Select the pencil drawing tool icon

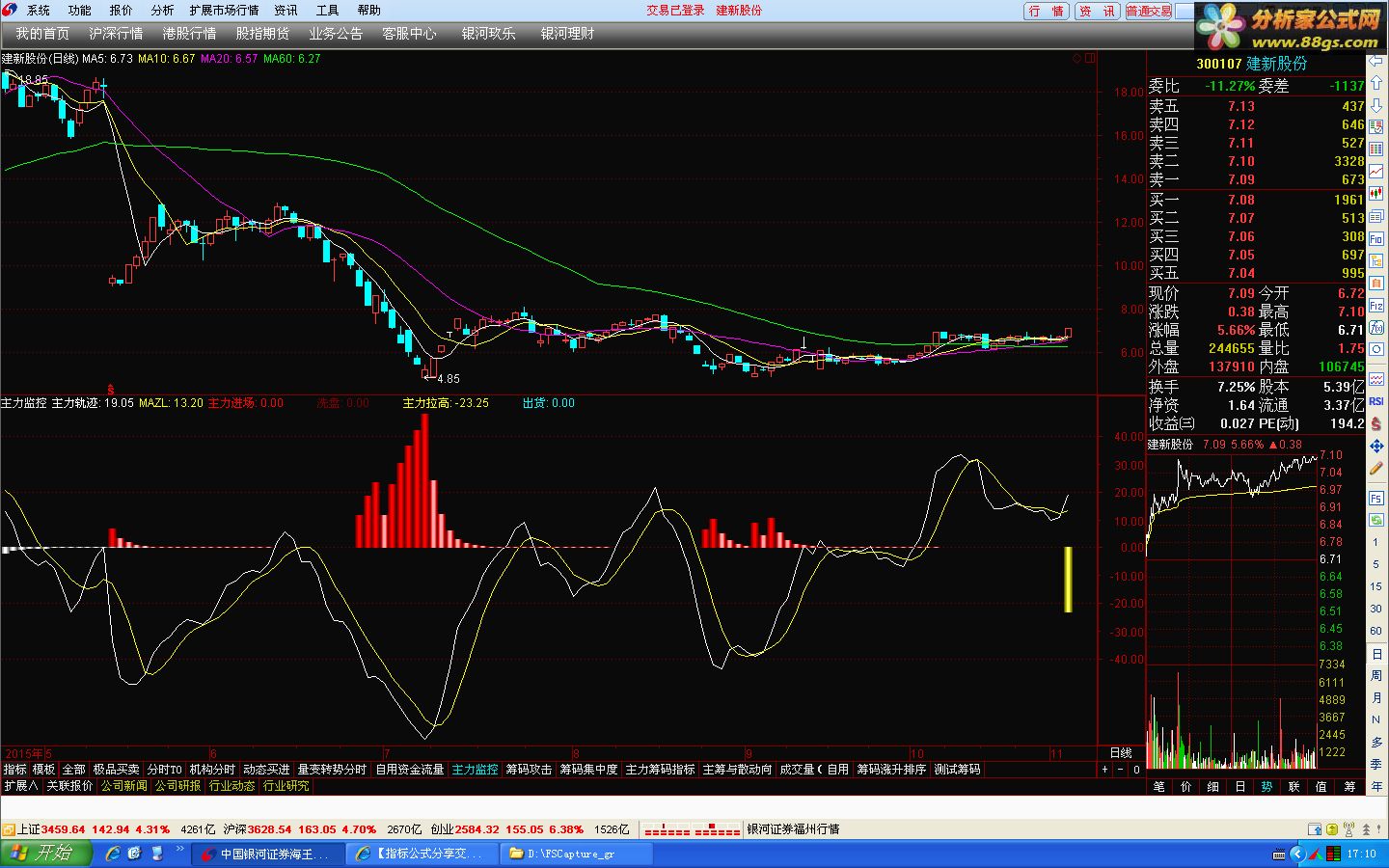[x=1376, y=468]
